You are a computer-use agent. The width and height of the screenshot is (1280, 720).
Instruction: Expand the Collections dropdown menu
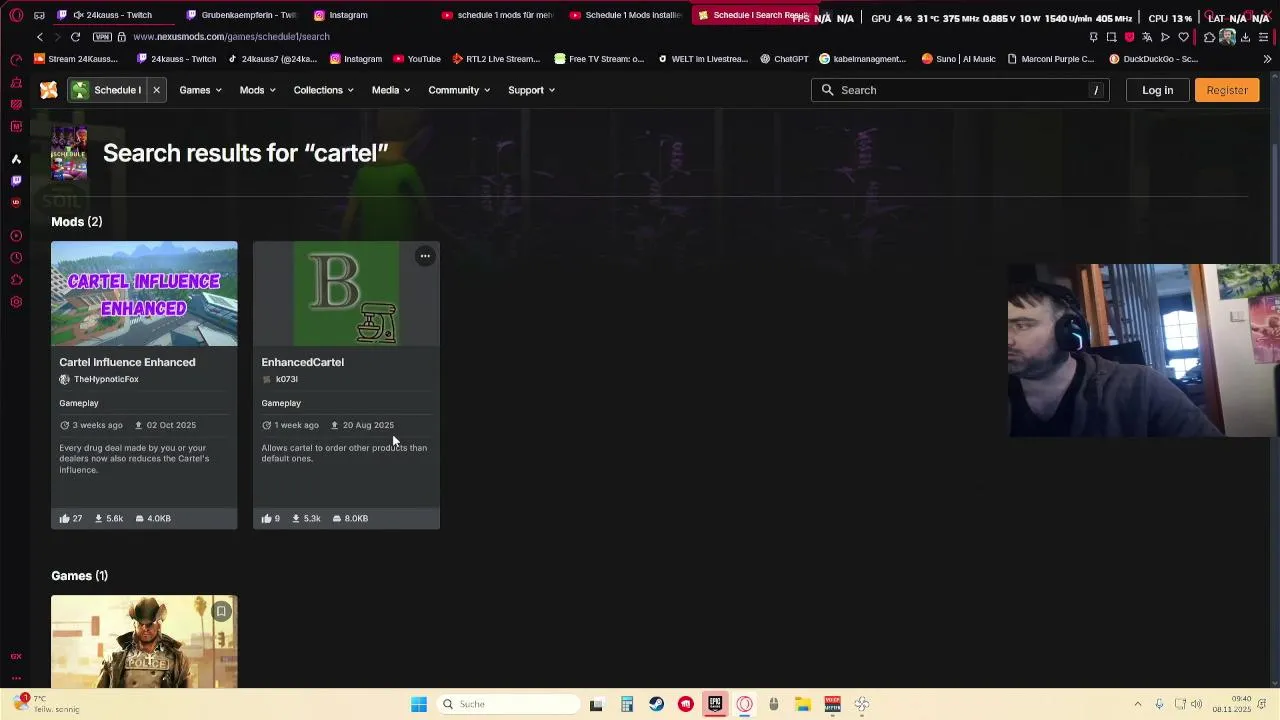(x=323, y=90)
